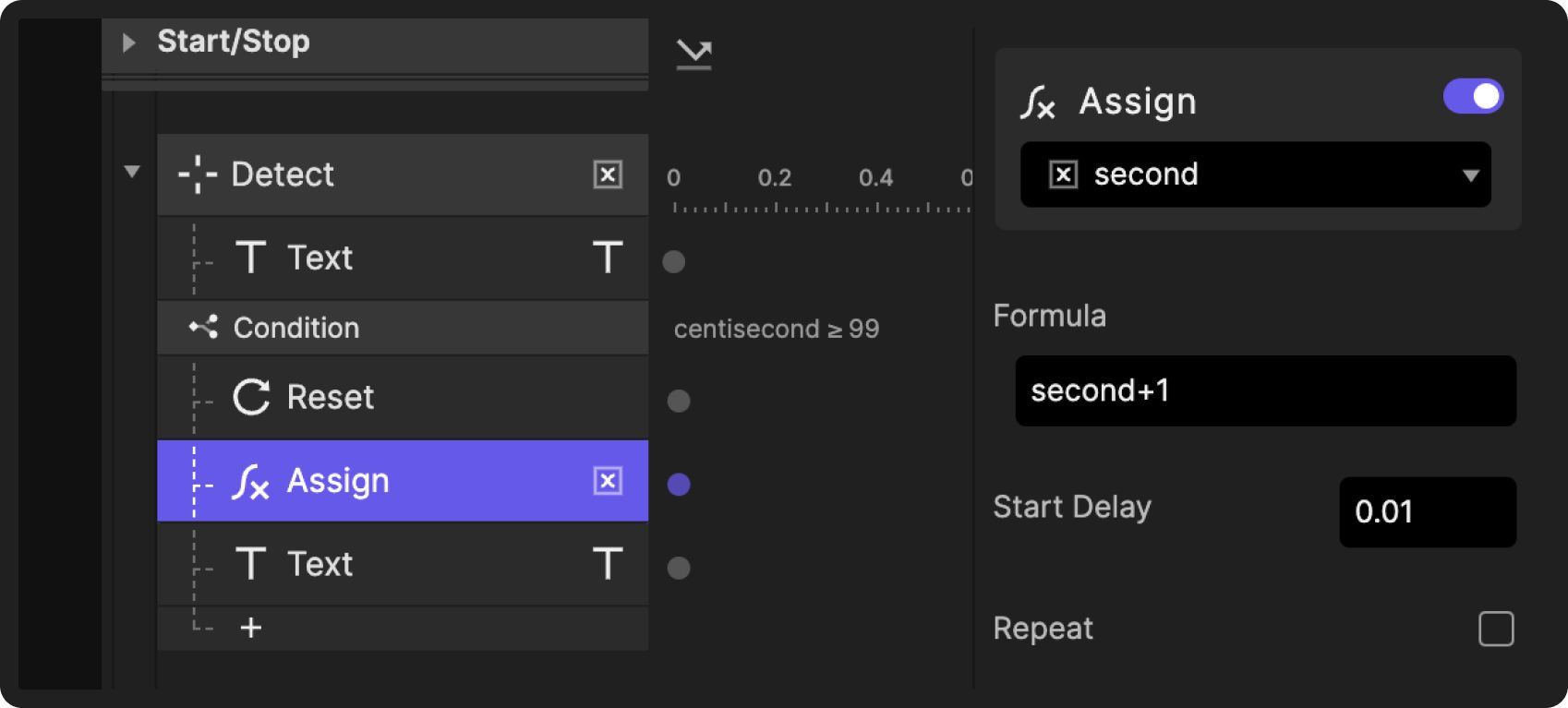Click the T icon at the right of the first Text row
The width and height of the screenshot is (1568, 708).
coord(607,258)
